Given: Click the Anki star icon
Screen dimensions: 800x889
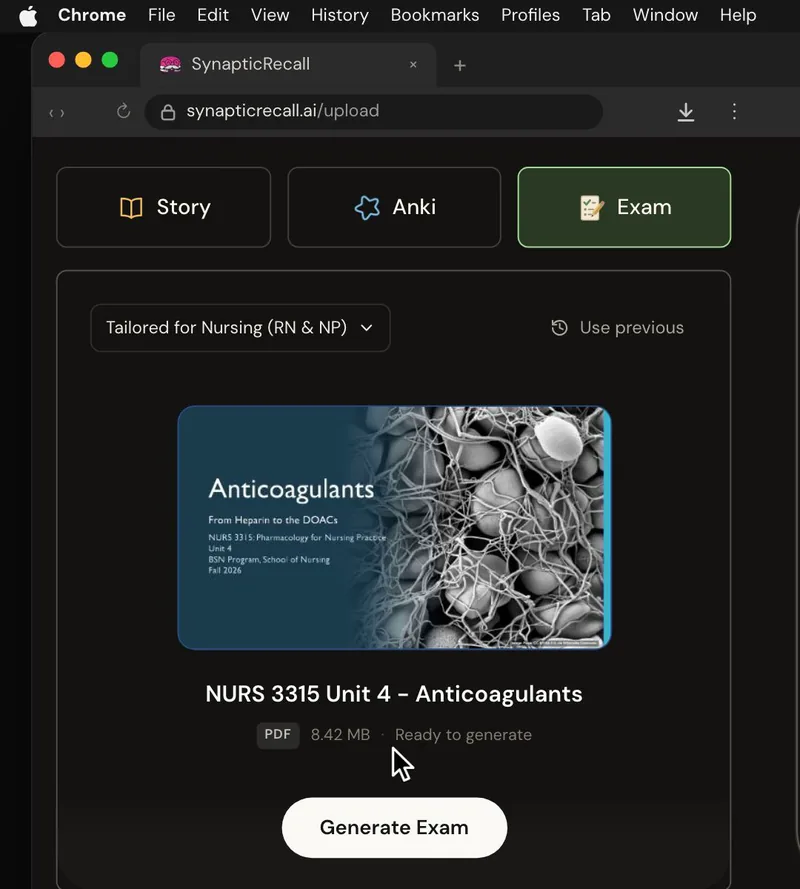Looking at the screenshot, I should point(367,208).
